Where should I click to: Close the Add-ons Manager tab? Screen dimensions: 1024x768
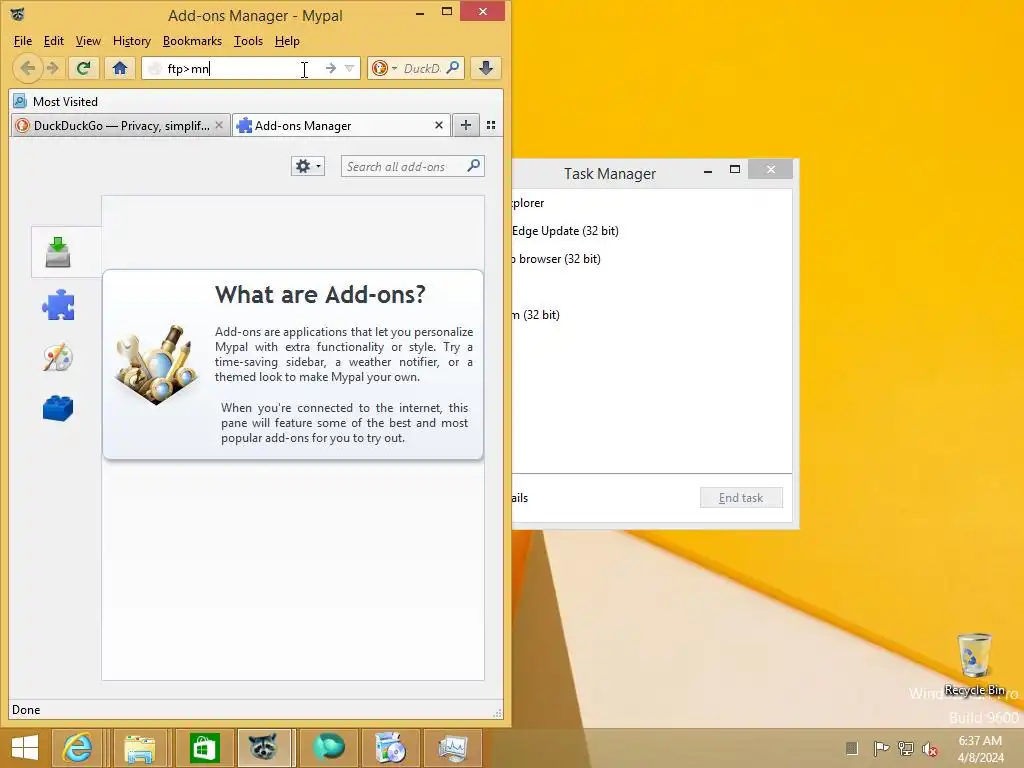pos(439,125)
